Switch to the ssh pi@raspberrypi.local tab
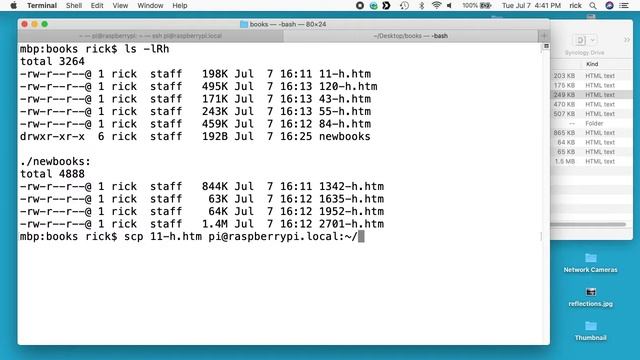Viewport: 640px width, 360px height. pos(151,36)
